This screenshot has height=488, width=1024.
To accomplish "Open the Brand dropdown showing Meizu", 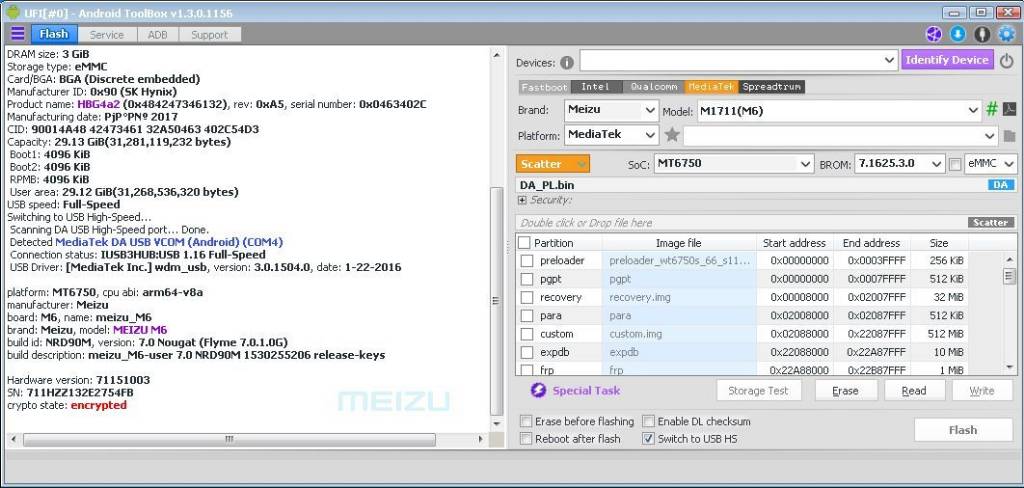I will 612,110.
